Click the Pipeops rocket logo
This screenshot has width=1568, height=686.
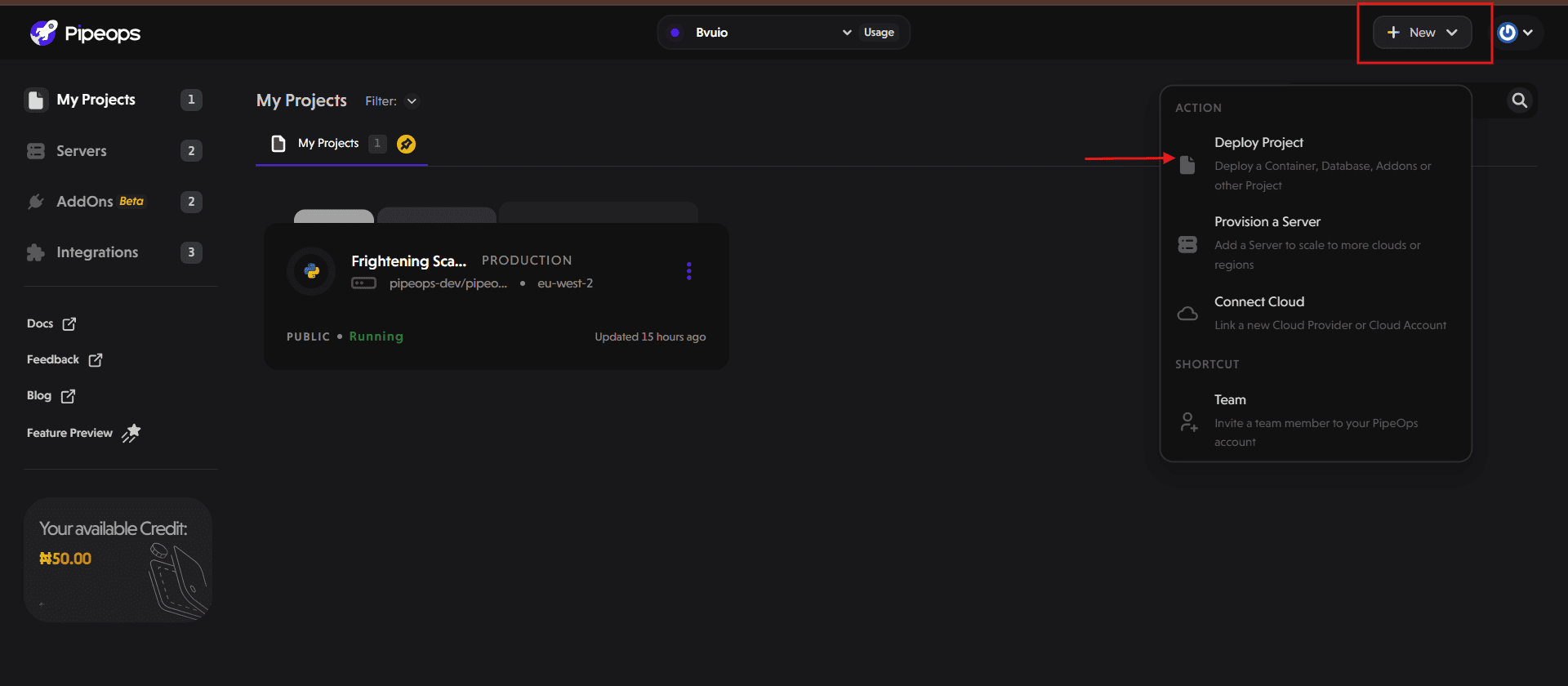pos(43,33)
